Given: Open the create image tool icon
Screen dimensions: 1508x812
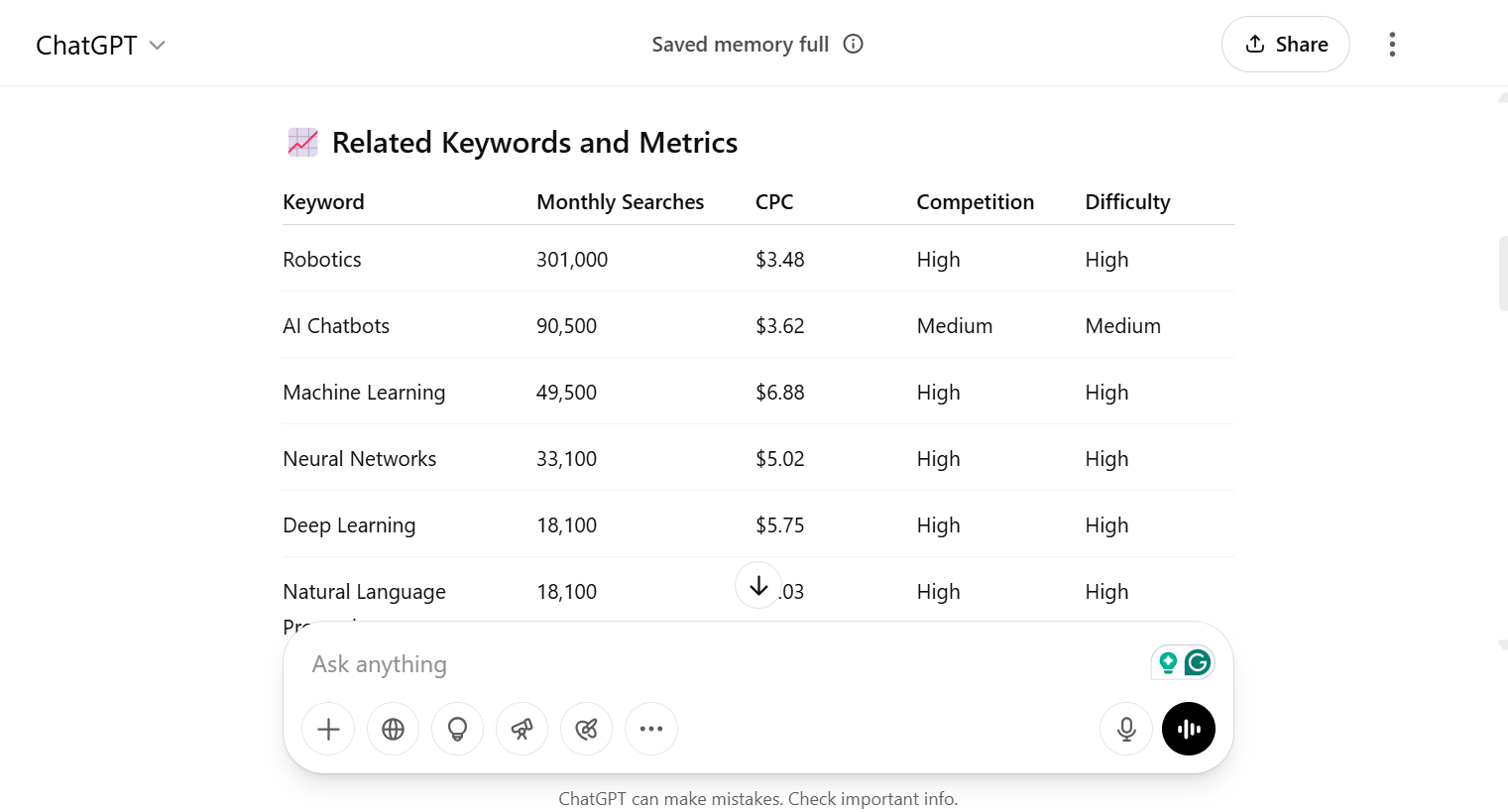Looking at the screenshot, I should [x=586, y=729].
